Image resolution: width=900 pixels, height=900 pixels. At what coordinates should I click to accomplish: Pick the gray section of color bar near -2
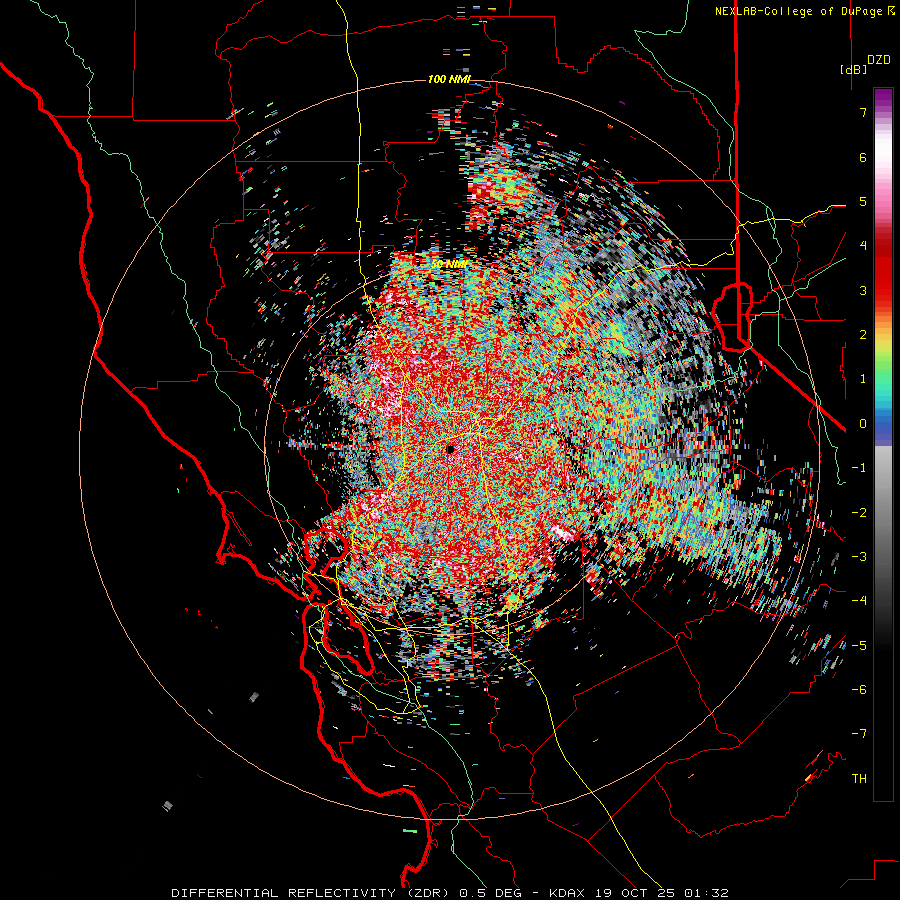(x=883, y=513)
